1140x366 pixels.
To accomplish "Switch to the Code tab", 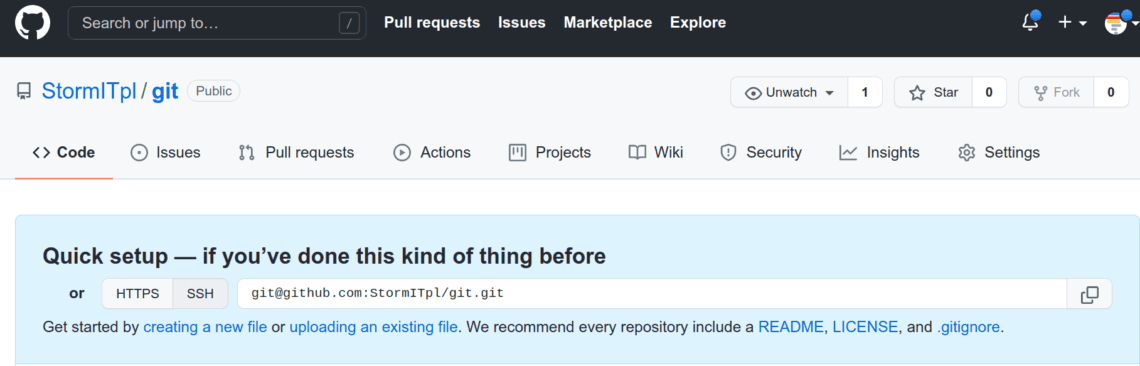I will 64,153.
